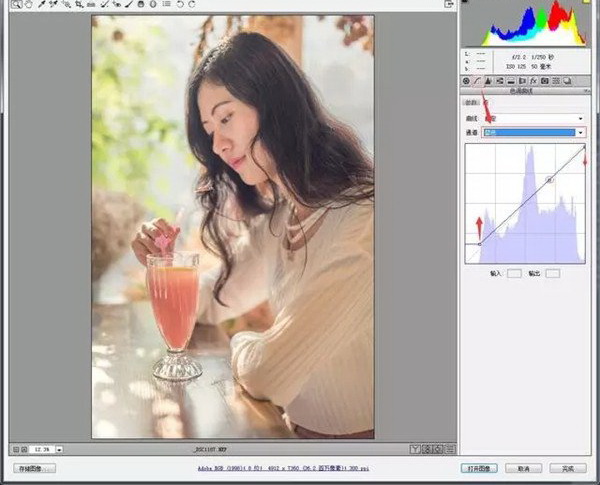600x485 pixels.
Task: Click the Open Image button
Action: 476,467
